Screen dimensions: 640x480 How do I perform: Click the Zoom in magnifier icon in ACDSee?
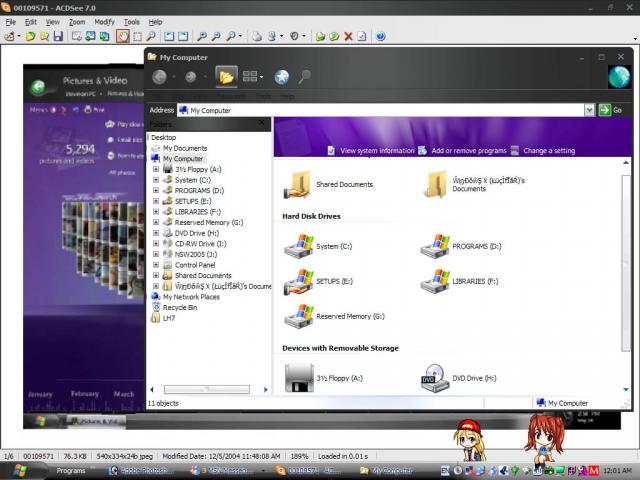click(x=202, y=36)
